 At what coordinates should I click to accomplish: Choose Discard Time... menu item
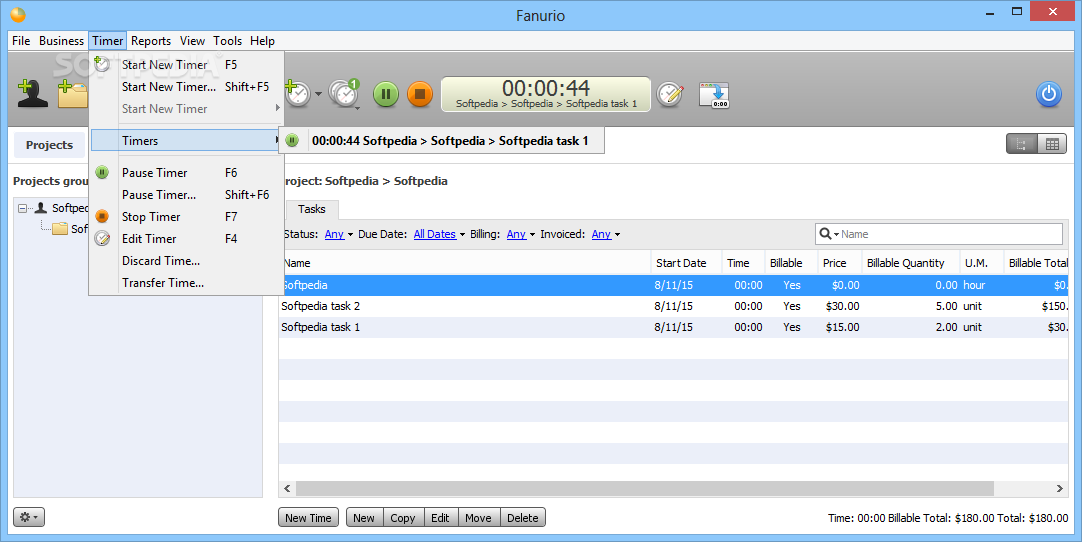(x=186, y=261)
